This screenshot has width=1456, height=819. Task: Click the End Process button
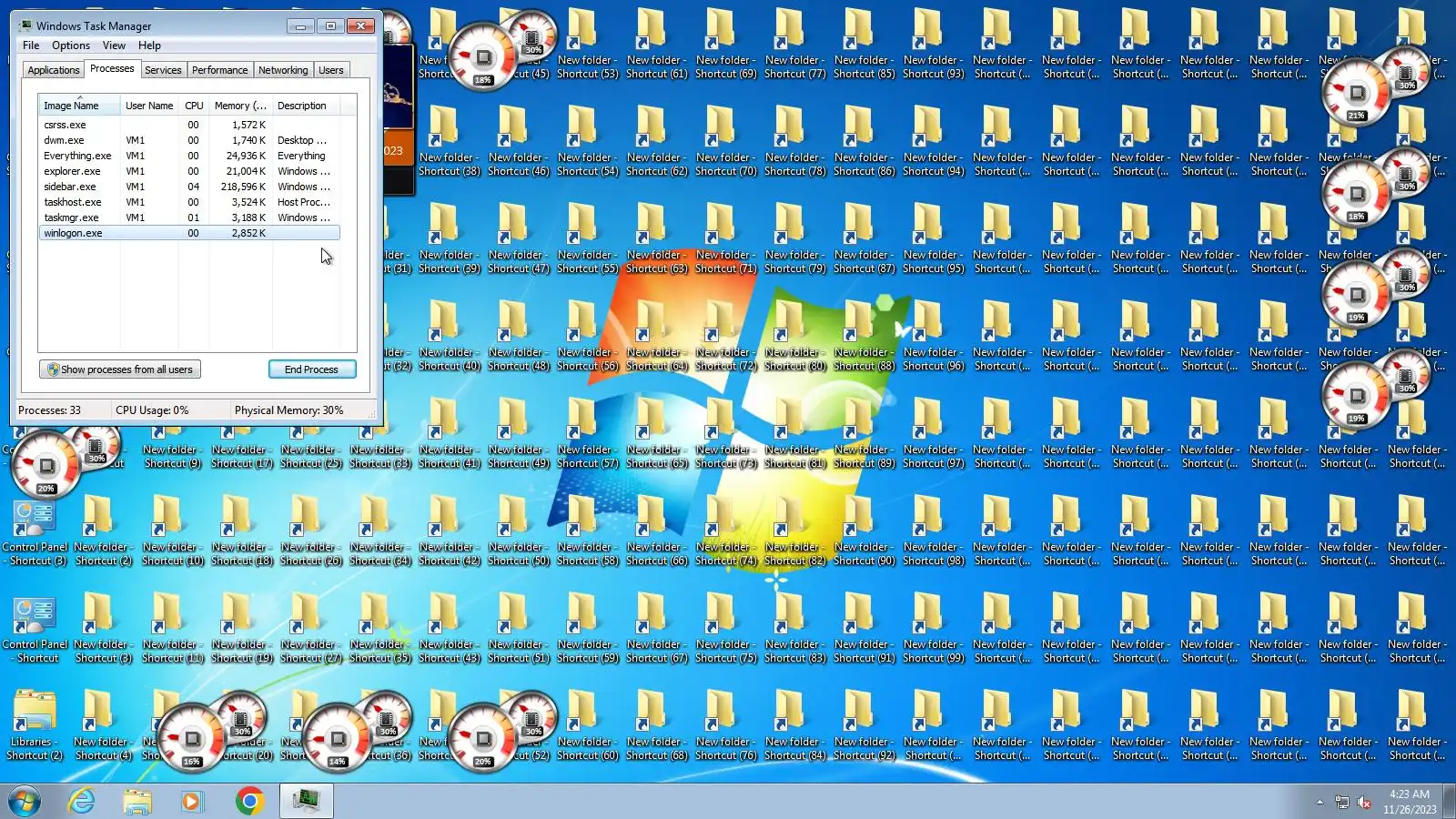pos(312,369)
